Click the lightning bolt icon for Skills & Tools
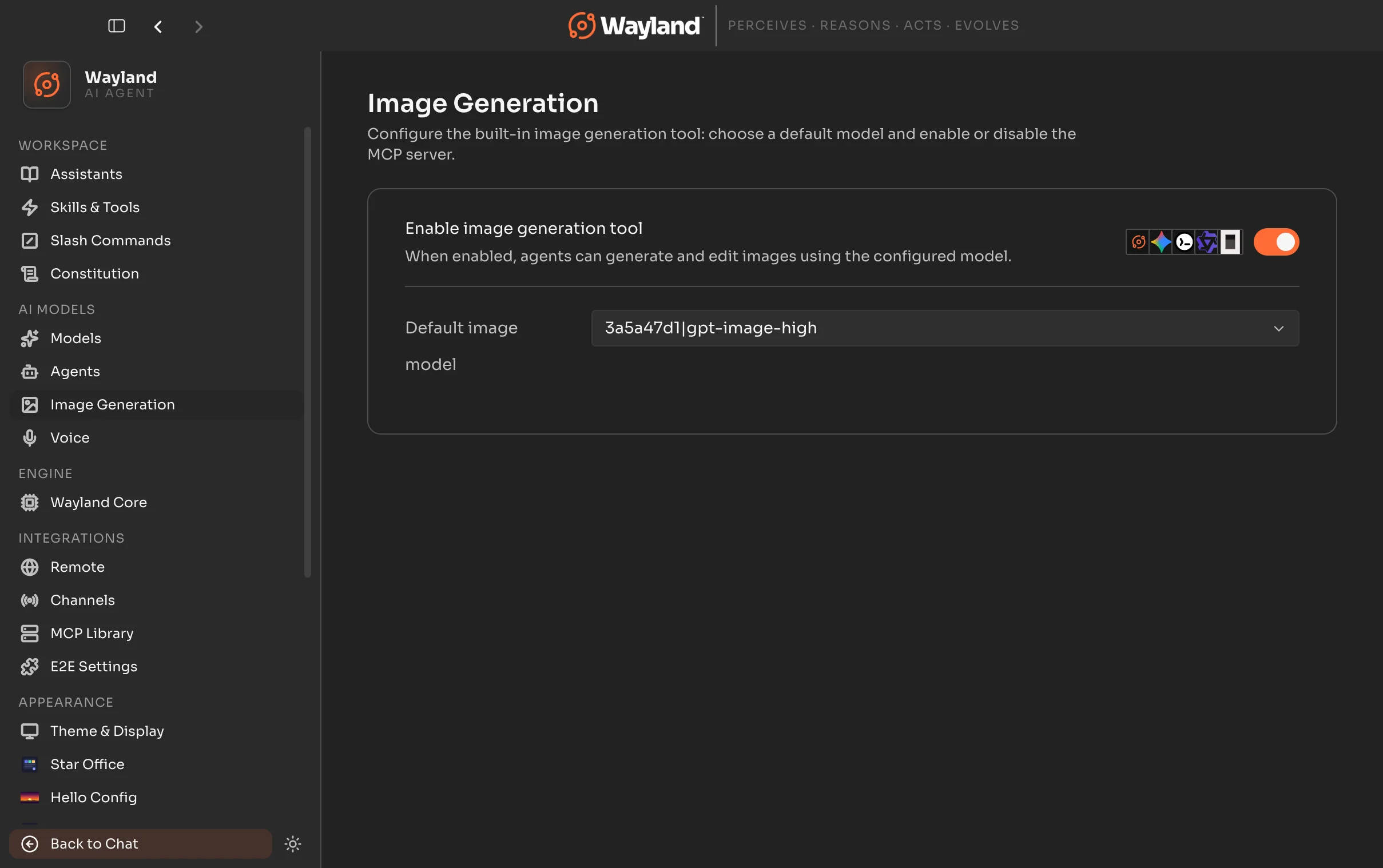 click(29, 207)
